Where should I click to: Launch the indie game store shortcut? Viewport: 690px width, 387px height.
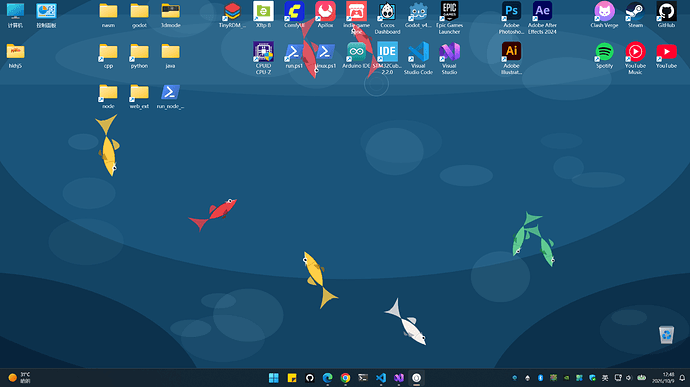[356, 18]
